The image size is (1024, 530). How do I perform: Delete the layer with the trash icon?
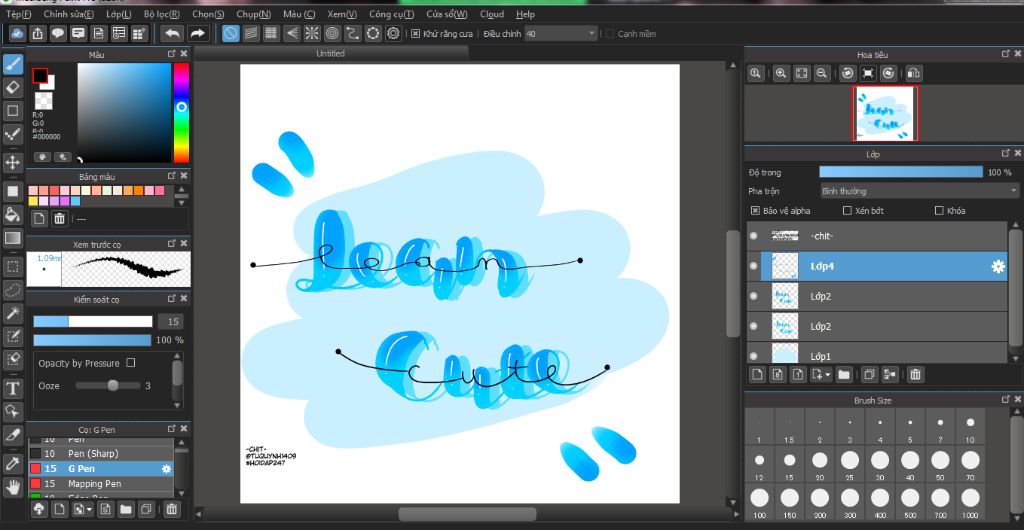(915, 375)
